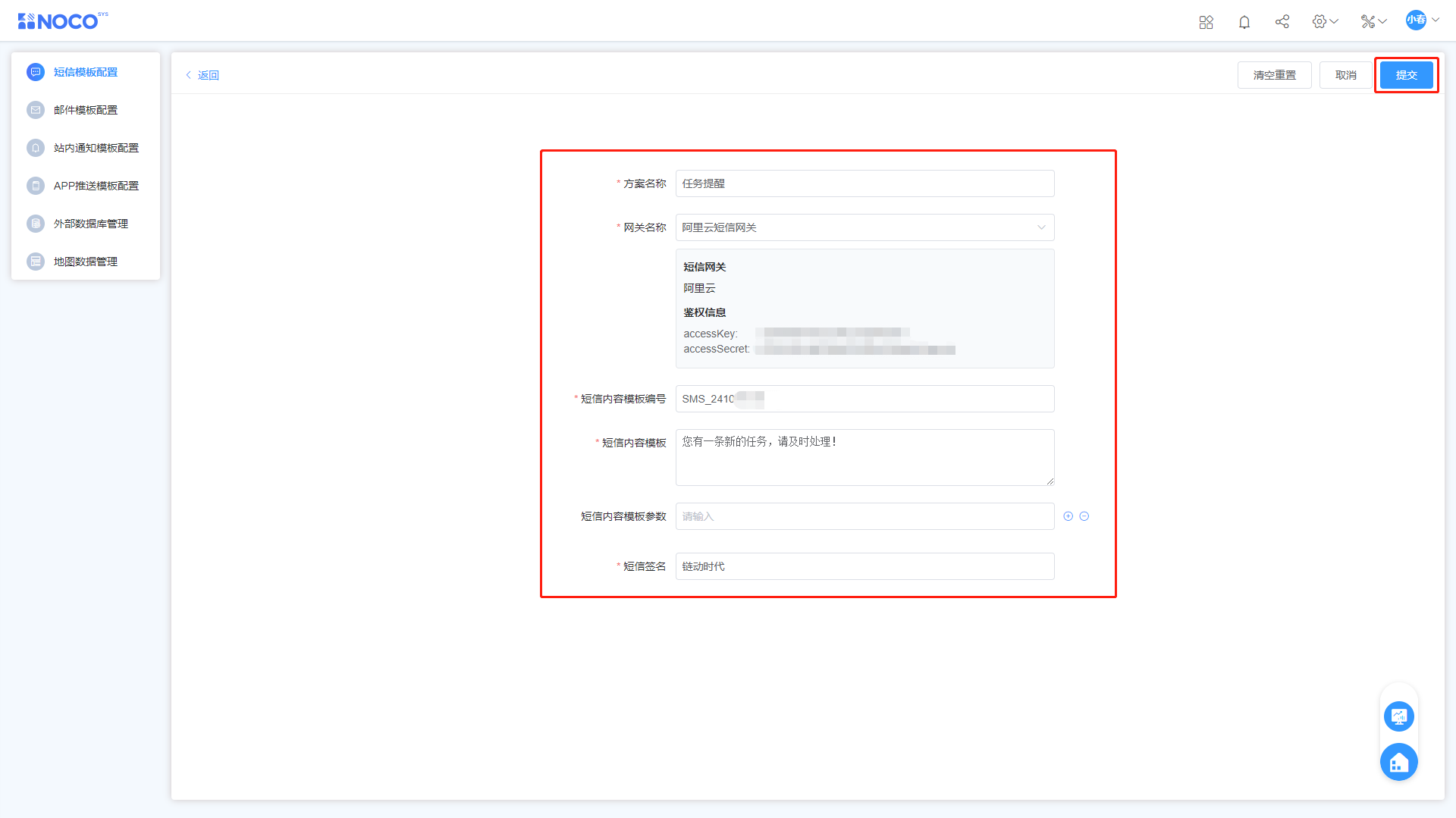The image size is (1456, 818).
Task: Remove template parameter with minus icon
Action: 1084,516
